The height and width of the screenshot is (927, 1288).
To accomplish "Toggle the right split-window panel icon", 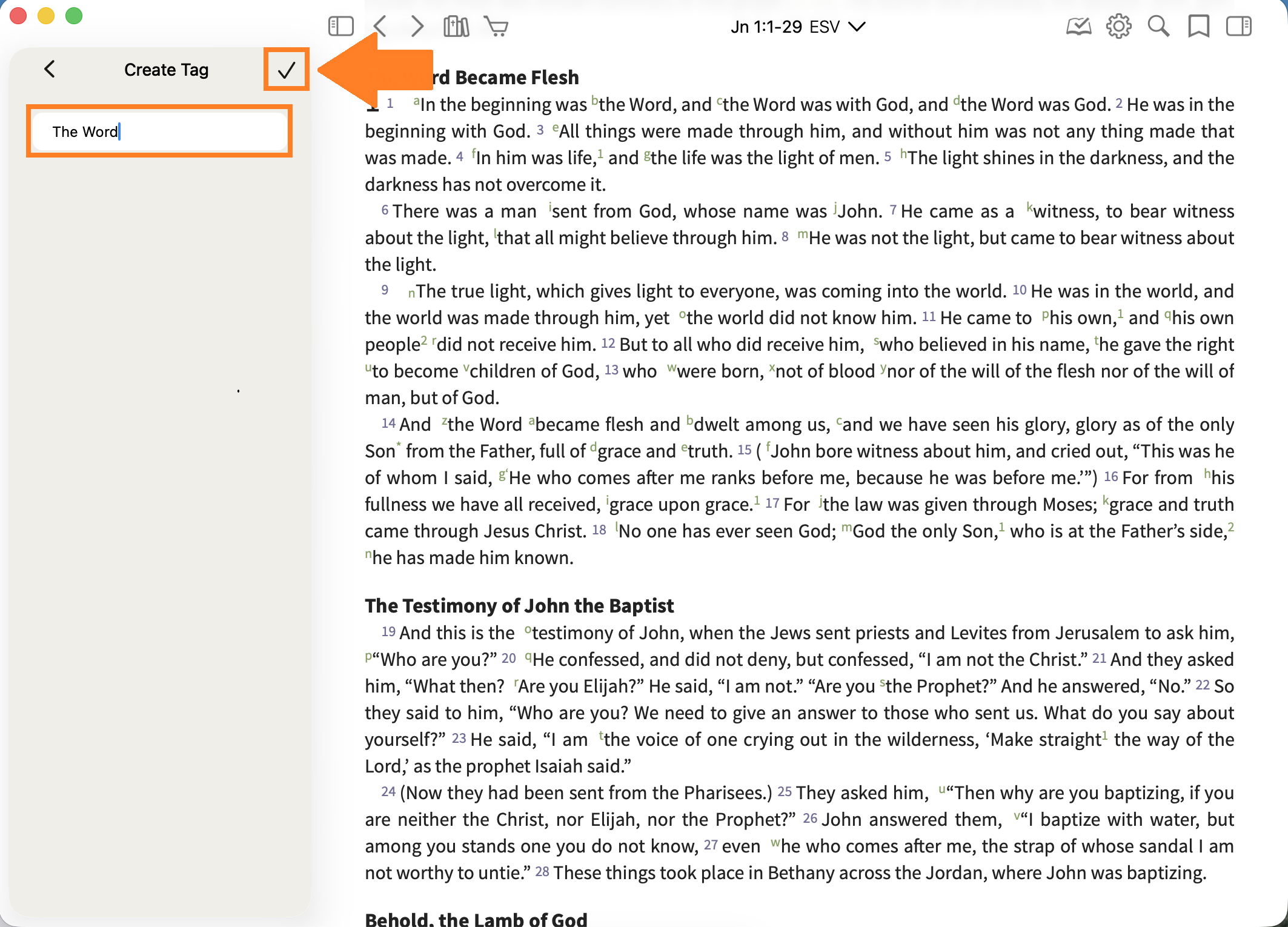I will (1238, 27).
